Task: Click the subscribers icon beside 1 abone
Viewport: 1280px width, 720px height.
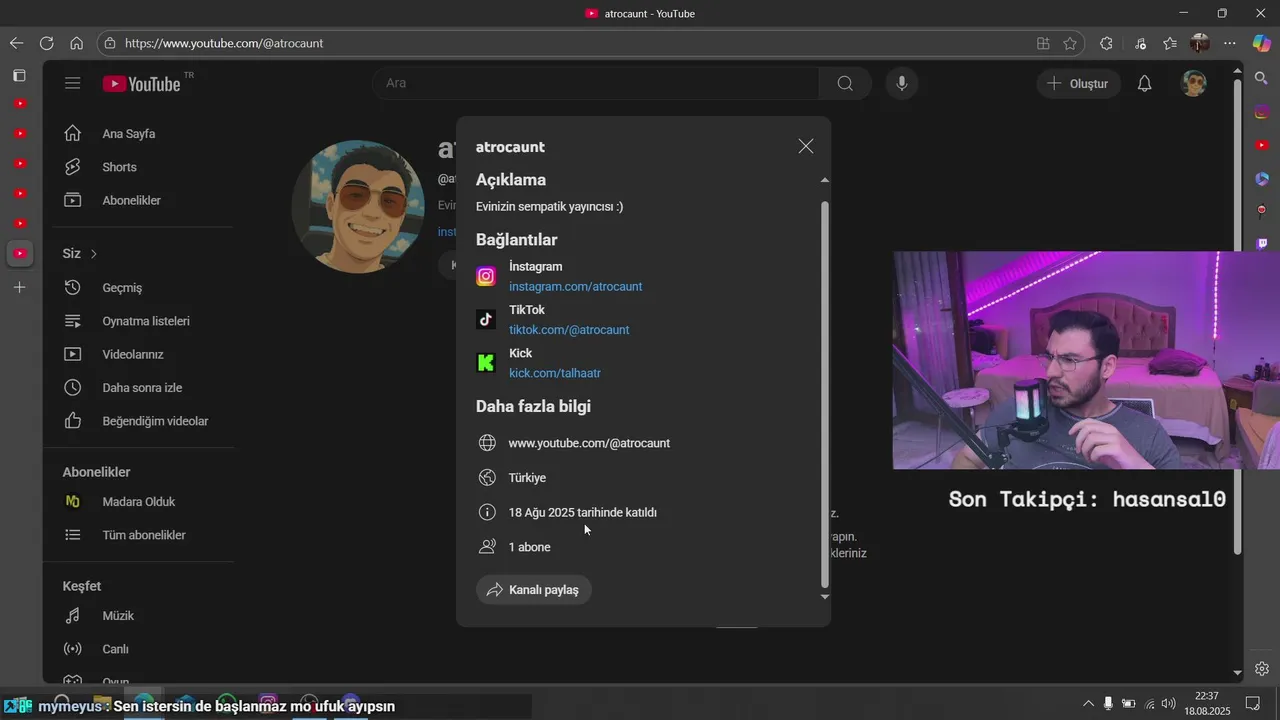Action: click(487, 547)
